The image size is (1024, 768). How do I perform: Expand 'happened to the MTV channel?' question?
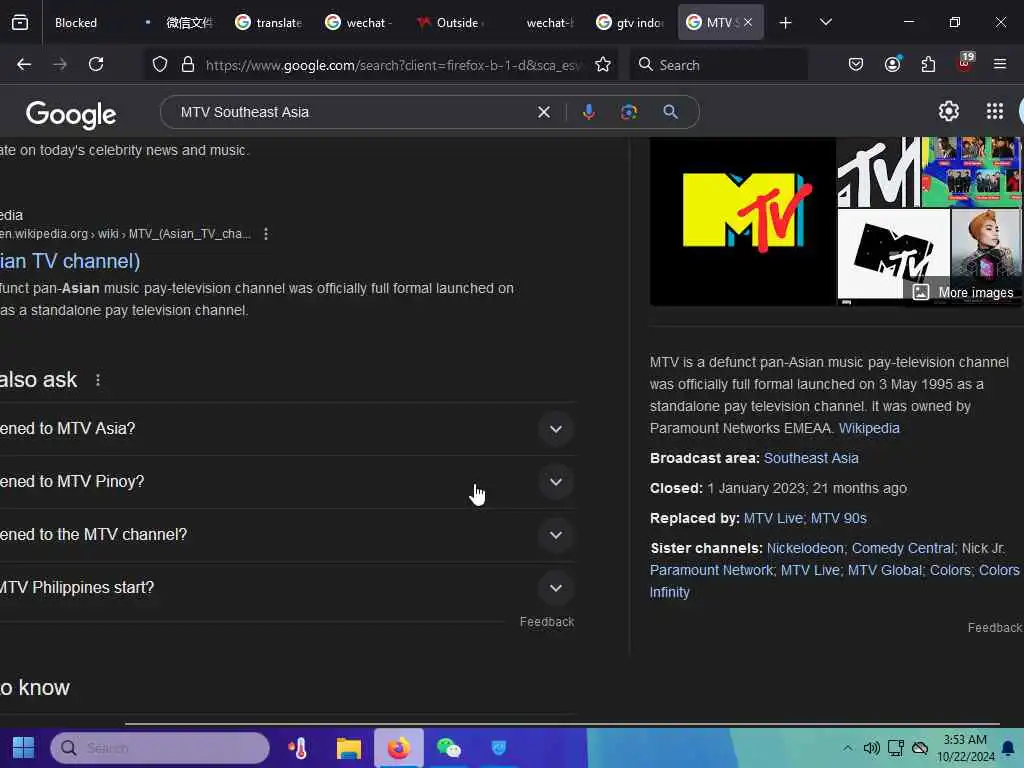click(x=287, y=535)
